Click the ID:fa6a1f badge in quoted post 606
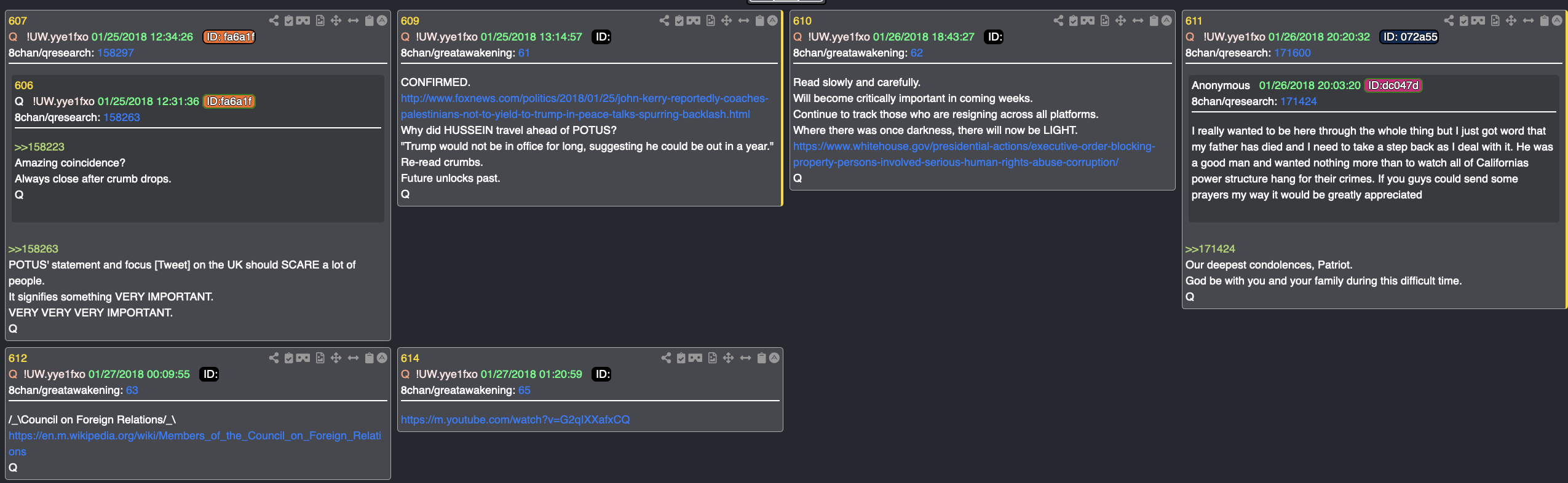Image resolution: width=1568 pixels, height=483 pixels. pyautogui.click(x=229, y=101)
